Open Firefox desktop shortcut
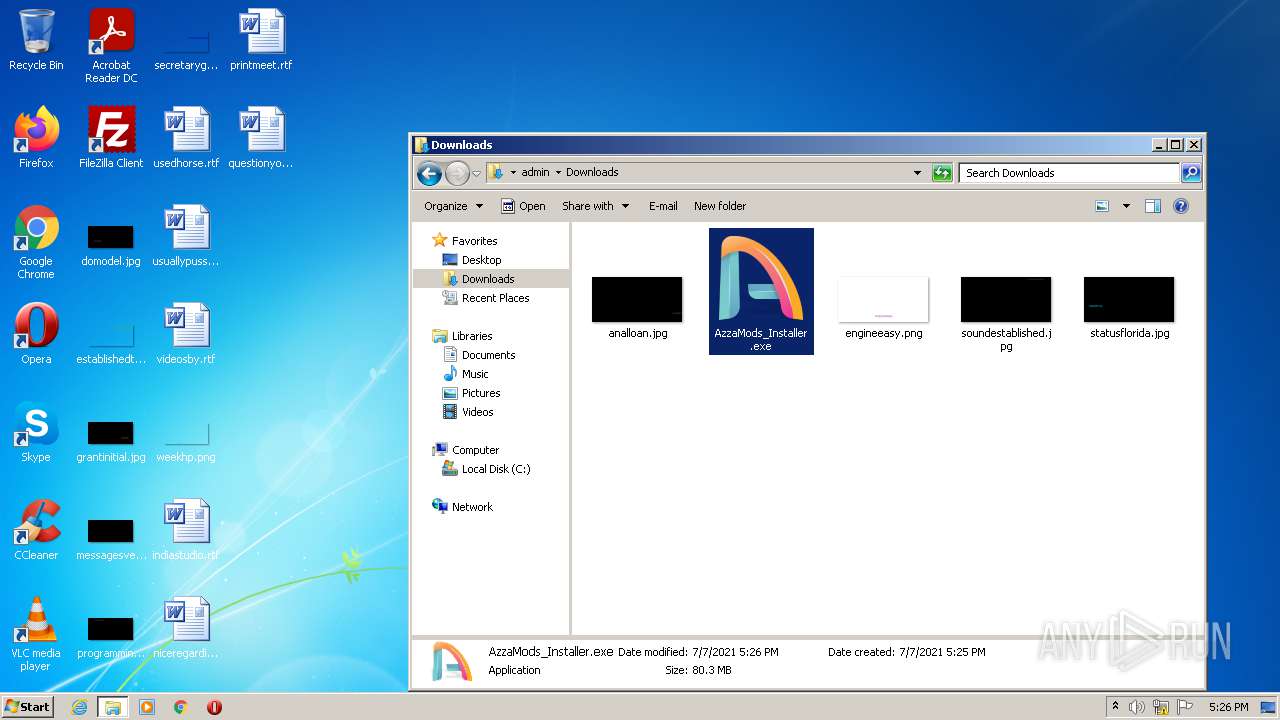 pyautogui.click(x=36, y=137)
